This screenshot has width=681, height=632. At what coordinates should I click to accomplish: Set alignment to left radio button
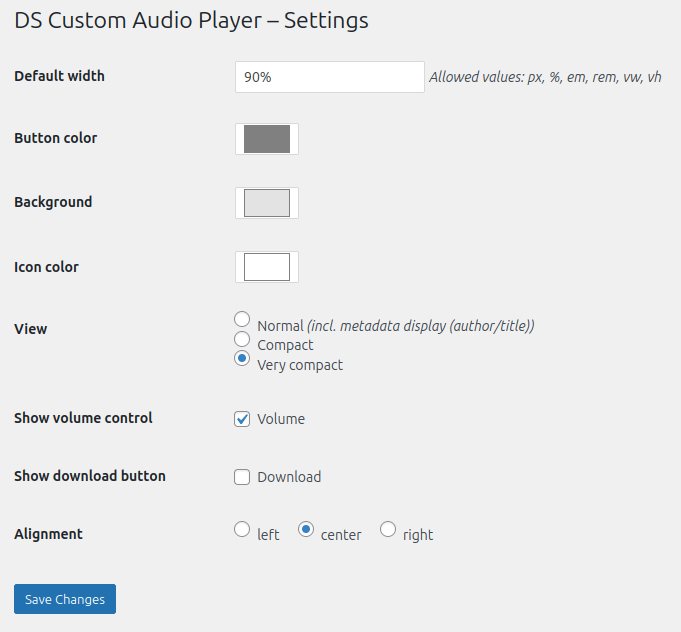(x=242, y=529)
